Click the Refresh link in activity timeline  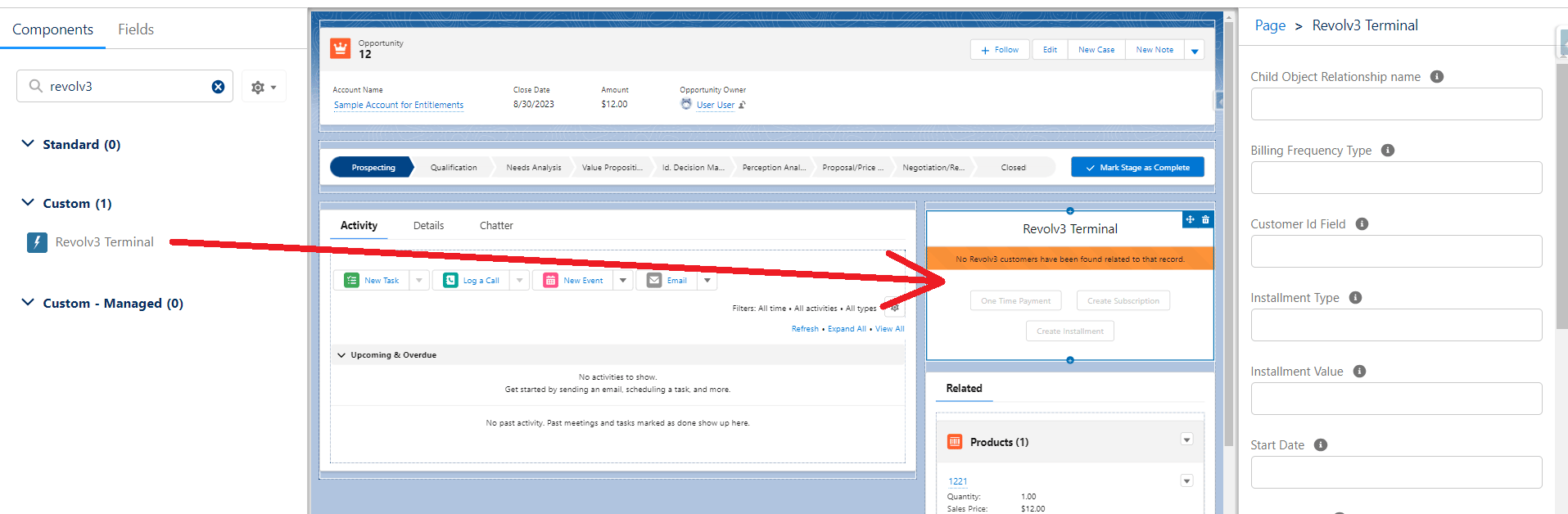[x=805, y=329]
